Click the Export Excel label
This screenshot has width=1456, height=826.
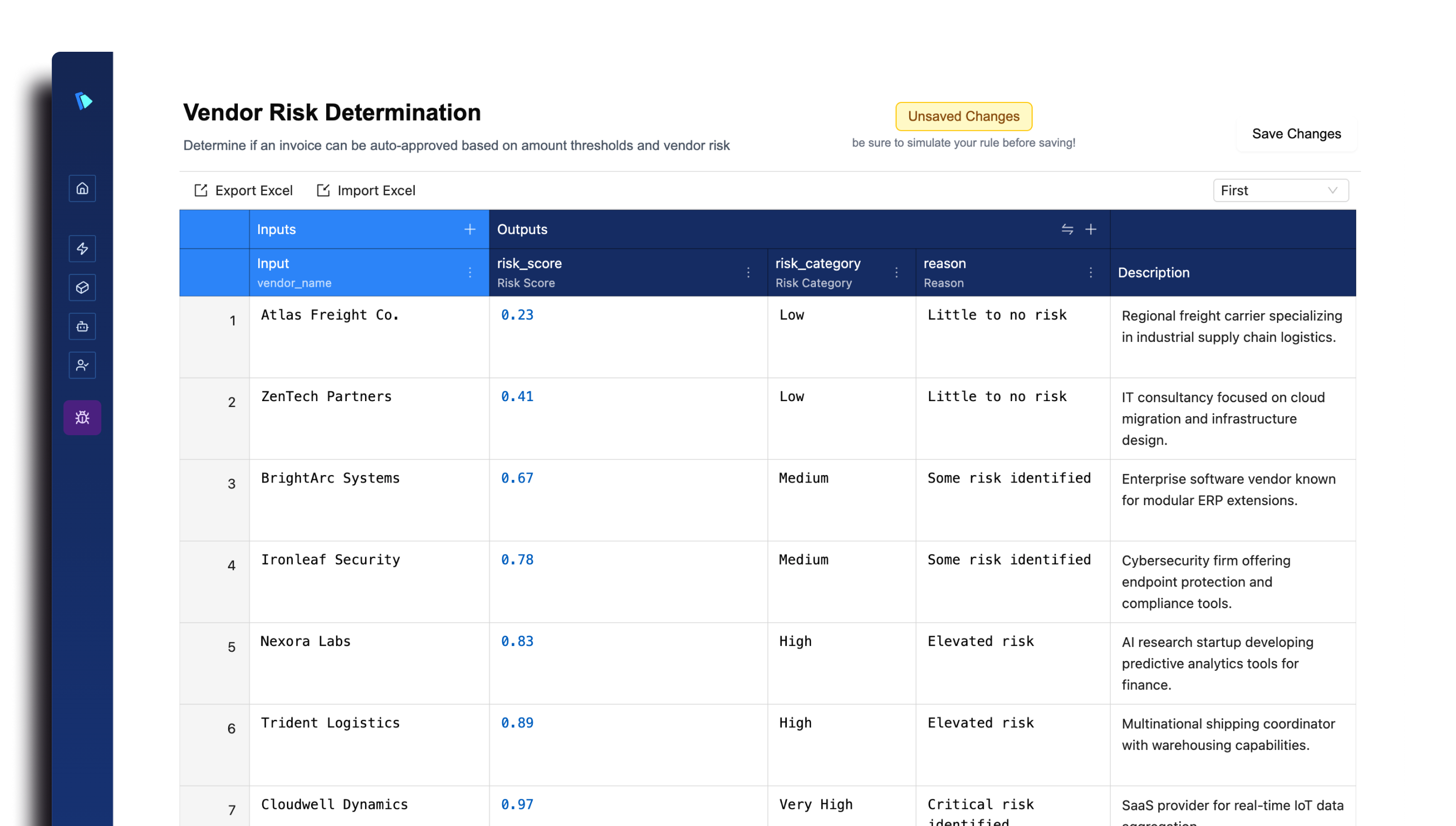pyautogui.click(x=253, y=191)
